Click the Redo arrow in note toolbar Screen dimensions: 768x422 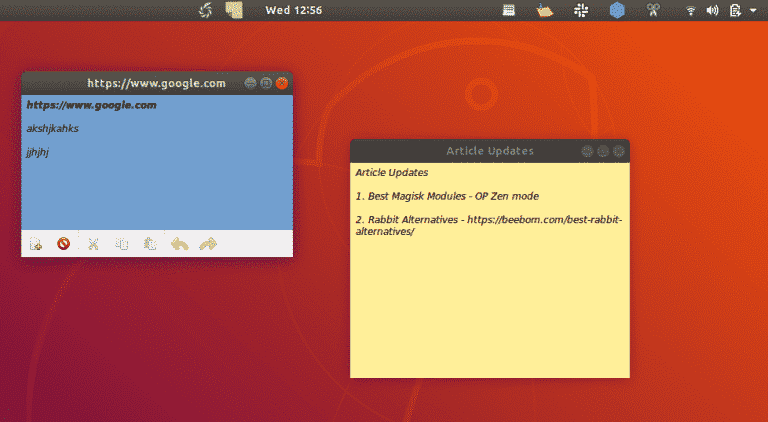click(x=208, y=243)
